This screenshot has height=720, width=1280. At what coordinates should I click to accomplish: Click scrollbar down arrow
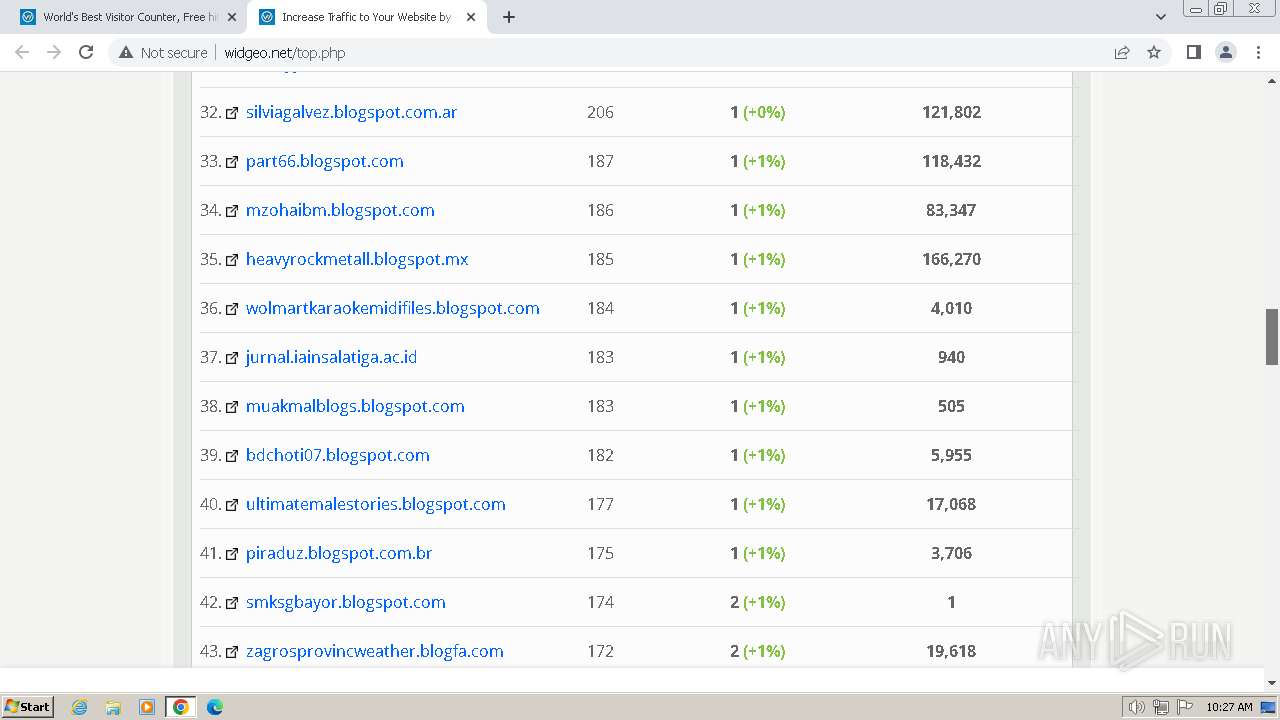click(1272, 682)
